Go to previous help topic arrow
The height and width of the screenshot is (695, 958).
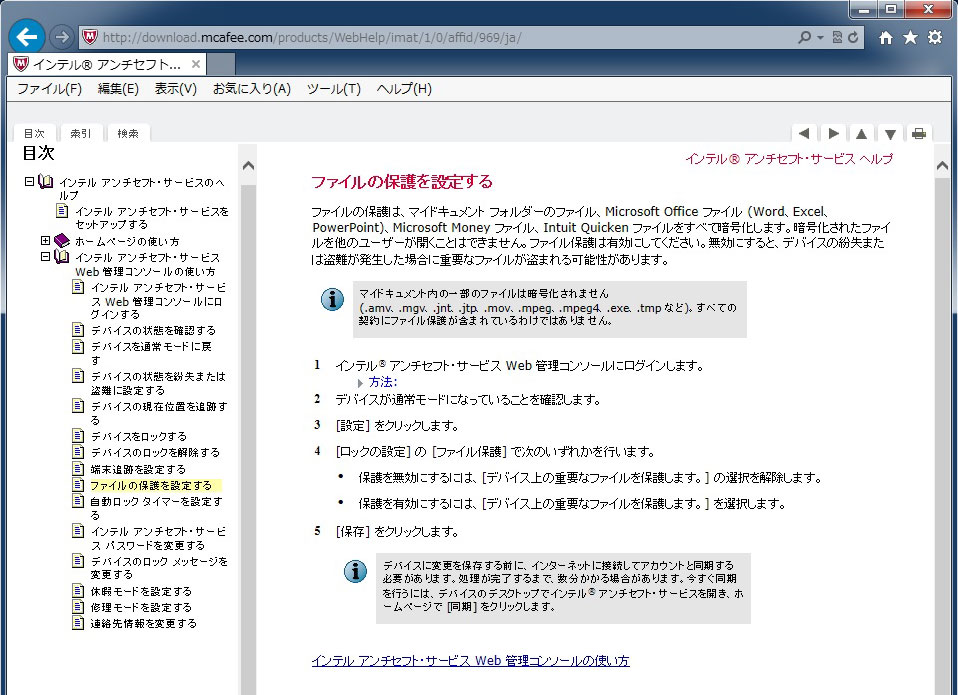coord(803,133)
